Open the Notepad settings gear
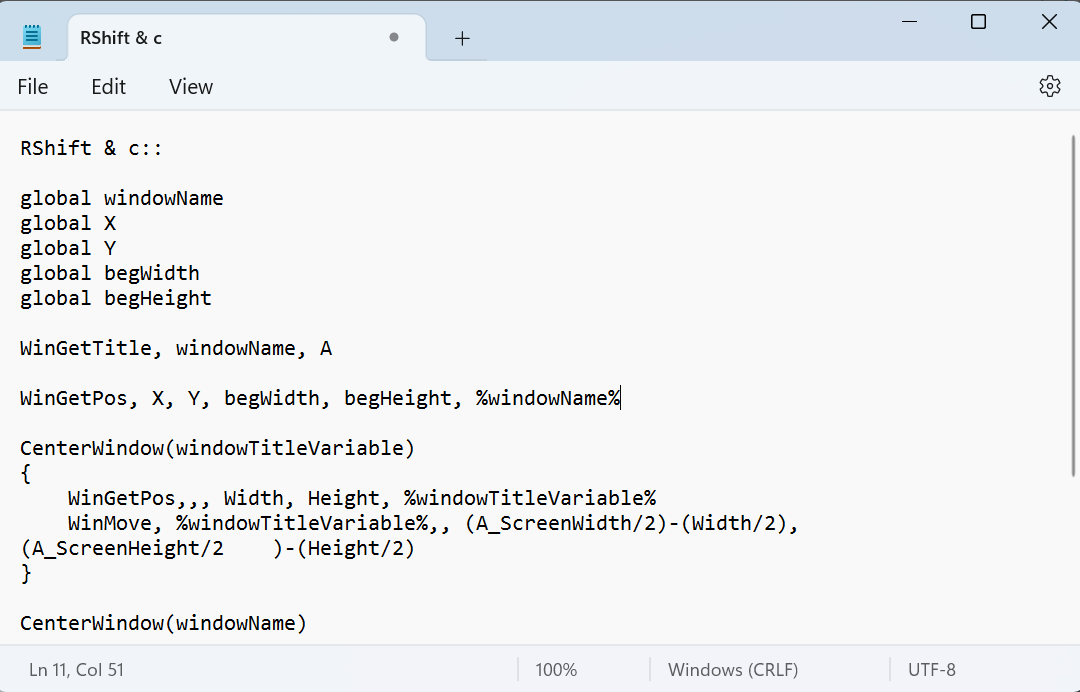The width and height of the screenshot is (1080, 692). pyautogui.click(x=1049, y=86)
